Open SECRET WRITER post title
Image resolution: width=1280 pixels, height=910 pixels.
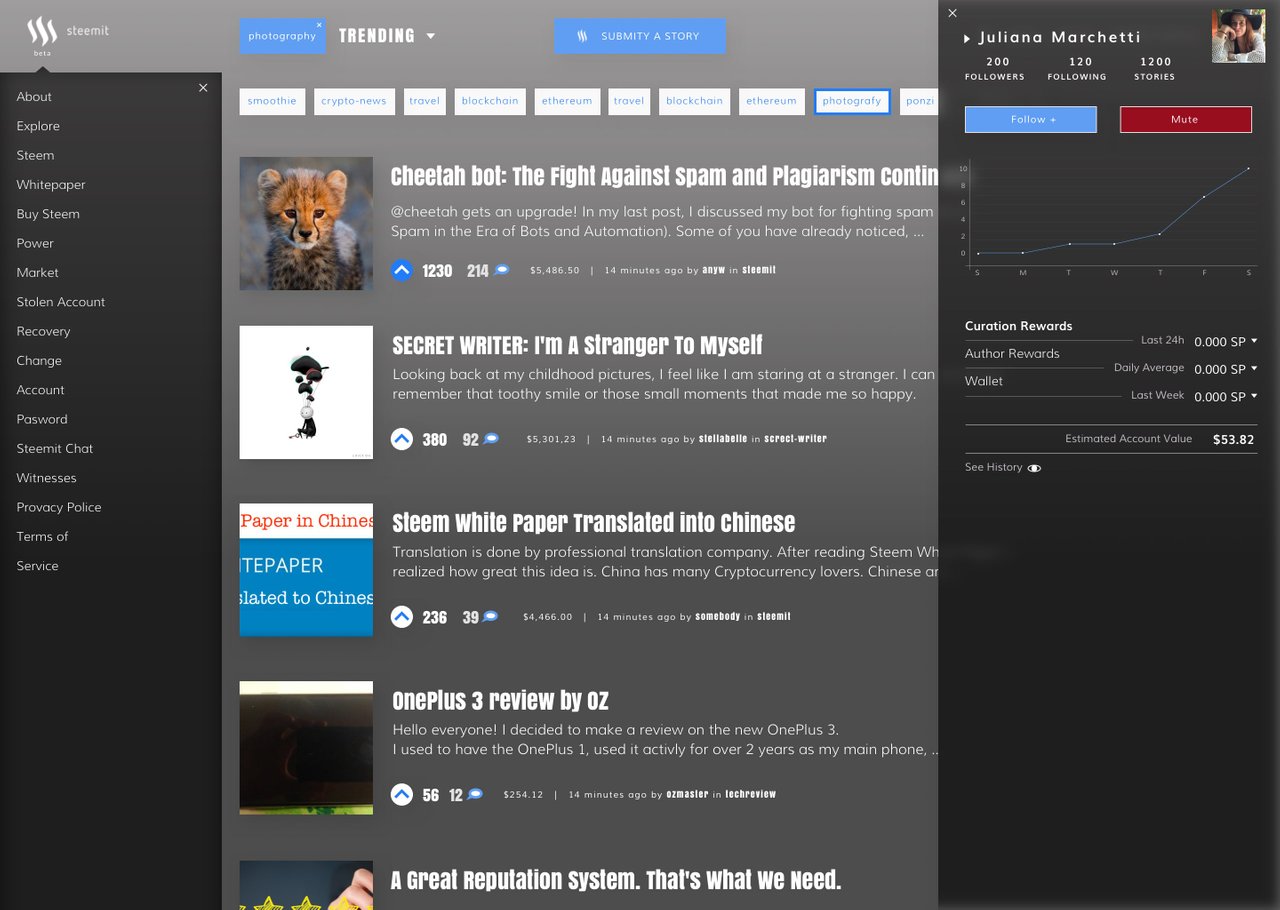point(577,346)
